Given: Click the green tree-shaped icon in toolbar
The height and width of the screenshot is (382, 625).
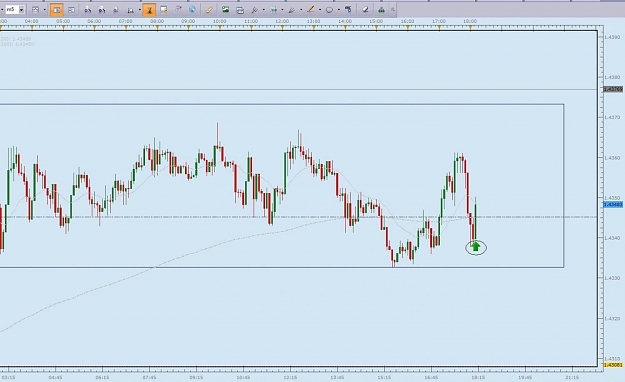Looking at the screenshot, I should pos(381,10).
